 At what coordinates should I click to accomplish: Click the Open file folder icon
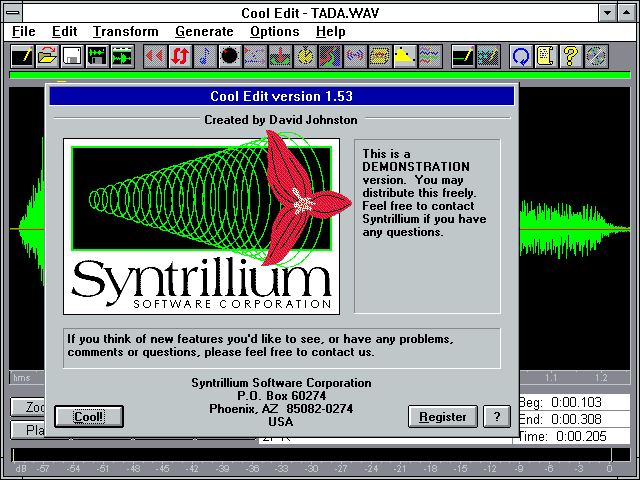click(47, 56)
